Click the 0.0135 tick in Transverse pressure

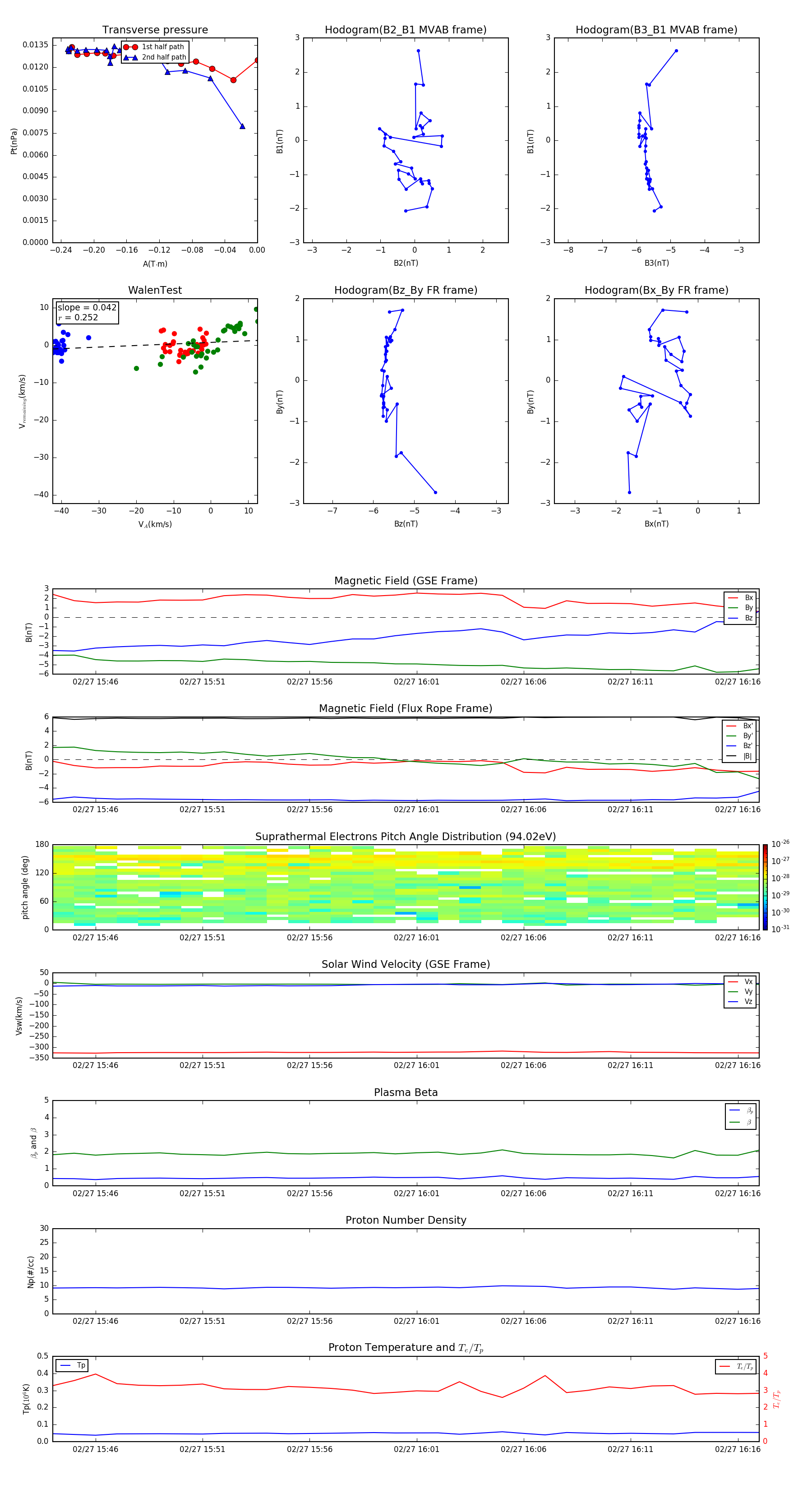point(35,45)
